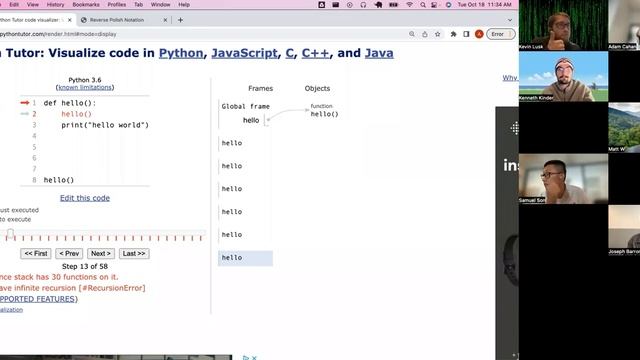Open the JavaScript link in the heading
This screenshot has height=360, width=640.
tap(244, 53)
